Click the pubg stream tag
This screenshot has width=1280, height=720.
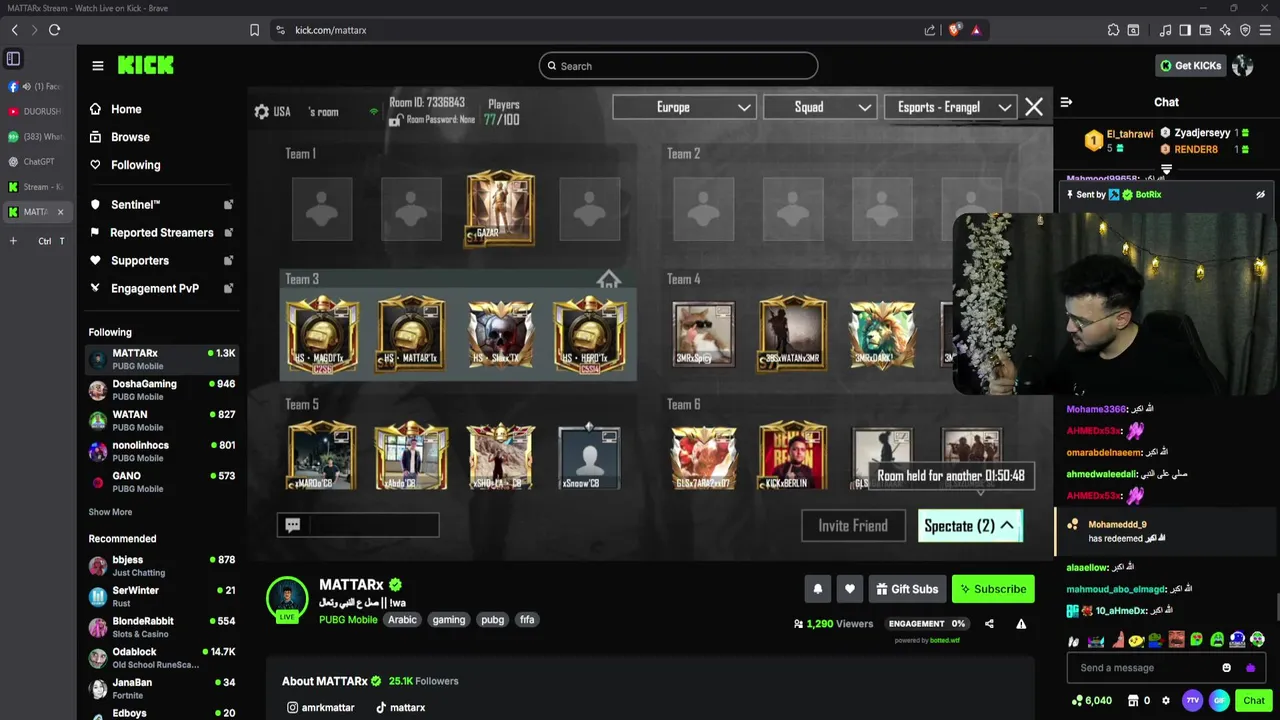point(493,620)
